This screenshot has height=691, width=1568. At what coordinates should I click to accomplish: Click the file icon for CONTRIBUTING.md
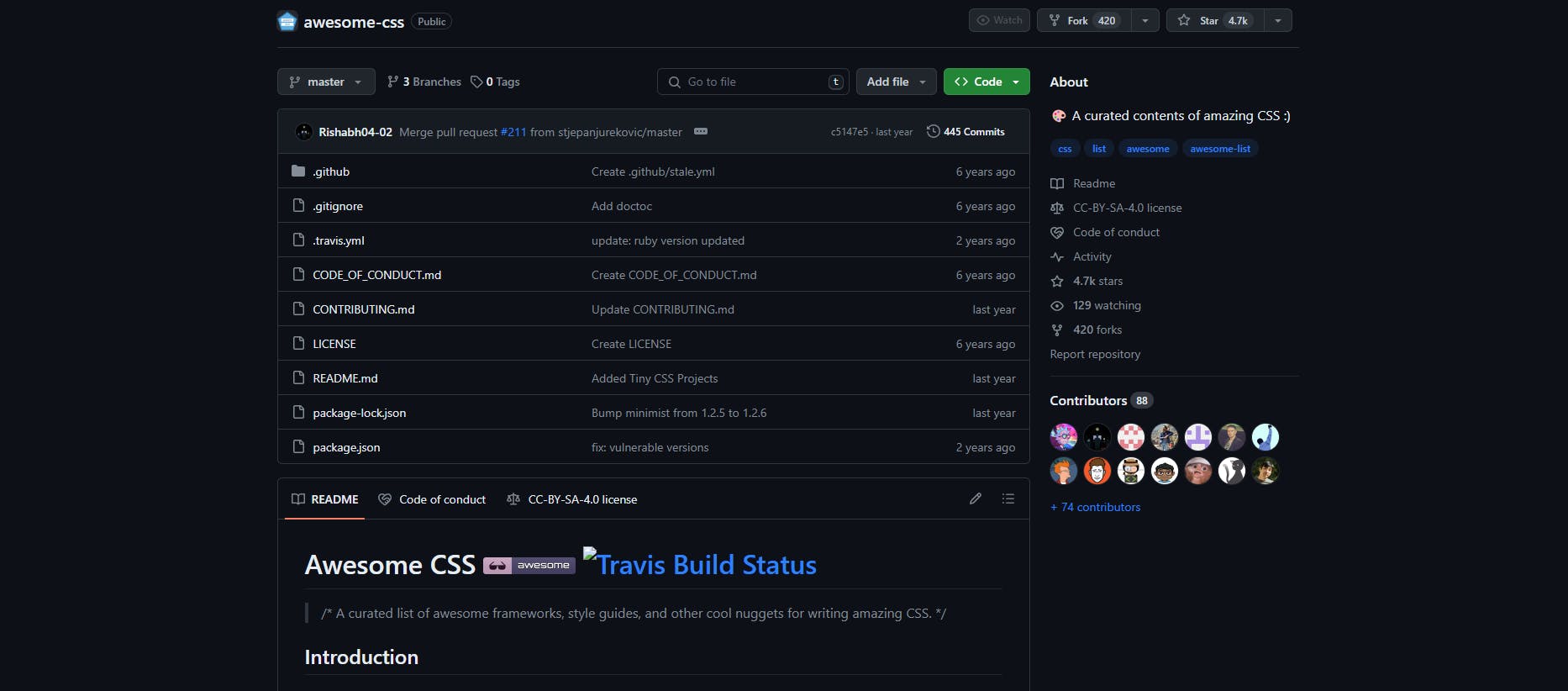(298, 309)
